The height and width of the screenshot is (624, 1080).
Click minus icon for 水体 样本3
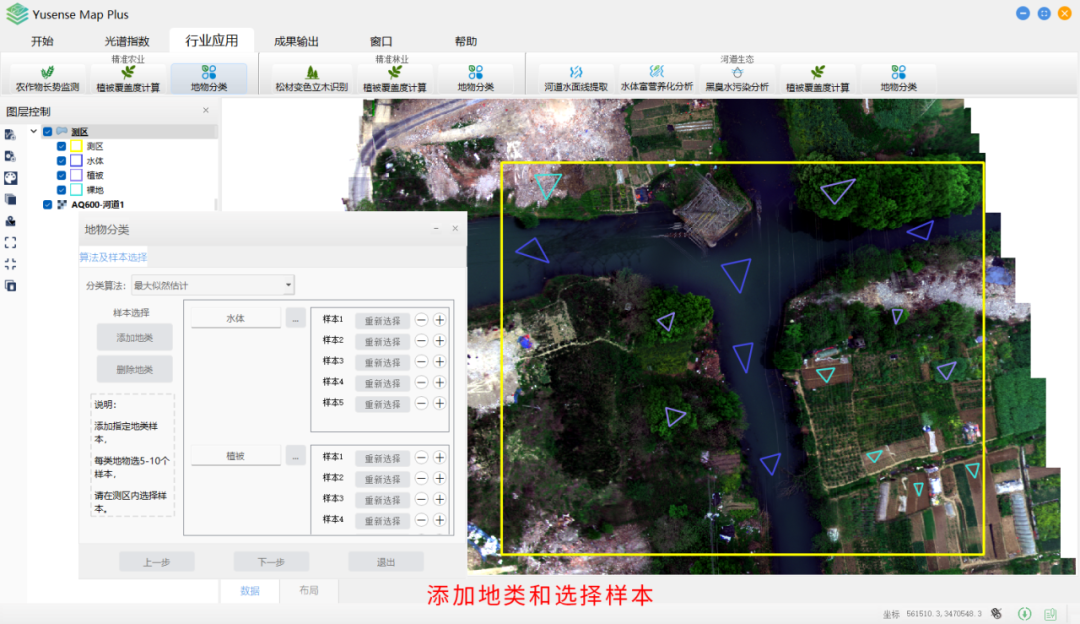pos(422,362)
